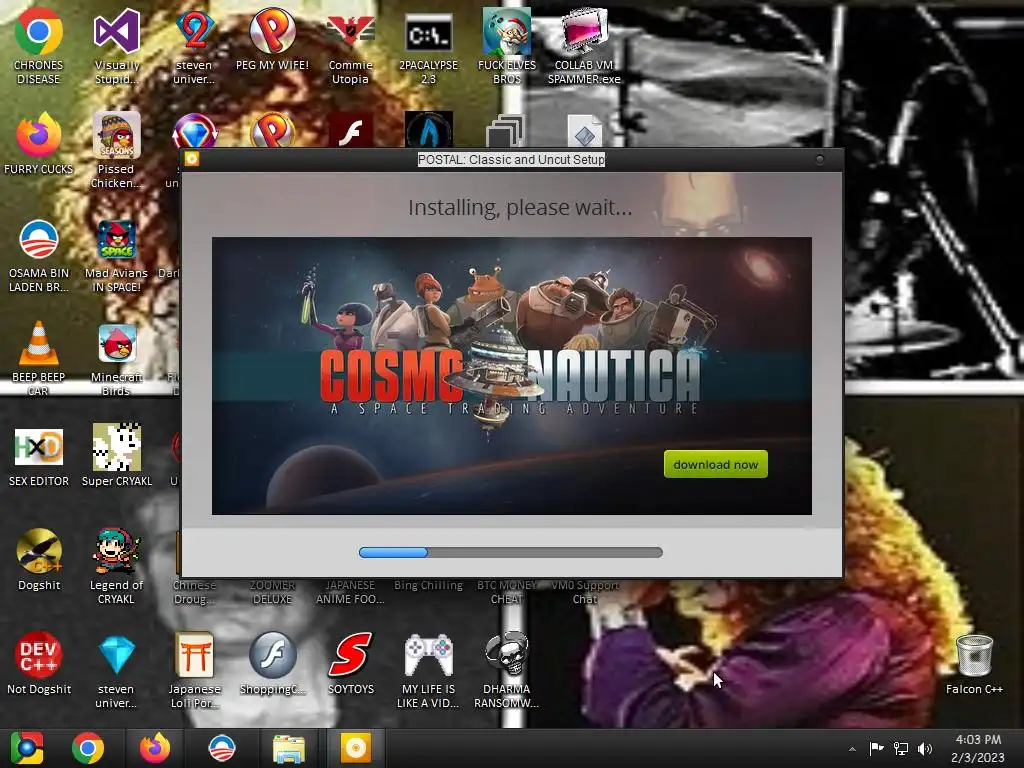Select the Mad Avians IN SPACE icon
The width and height of the screenshot is (1024, 768).
point(116,255)
